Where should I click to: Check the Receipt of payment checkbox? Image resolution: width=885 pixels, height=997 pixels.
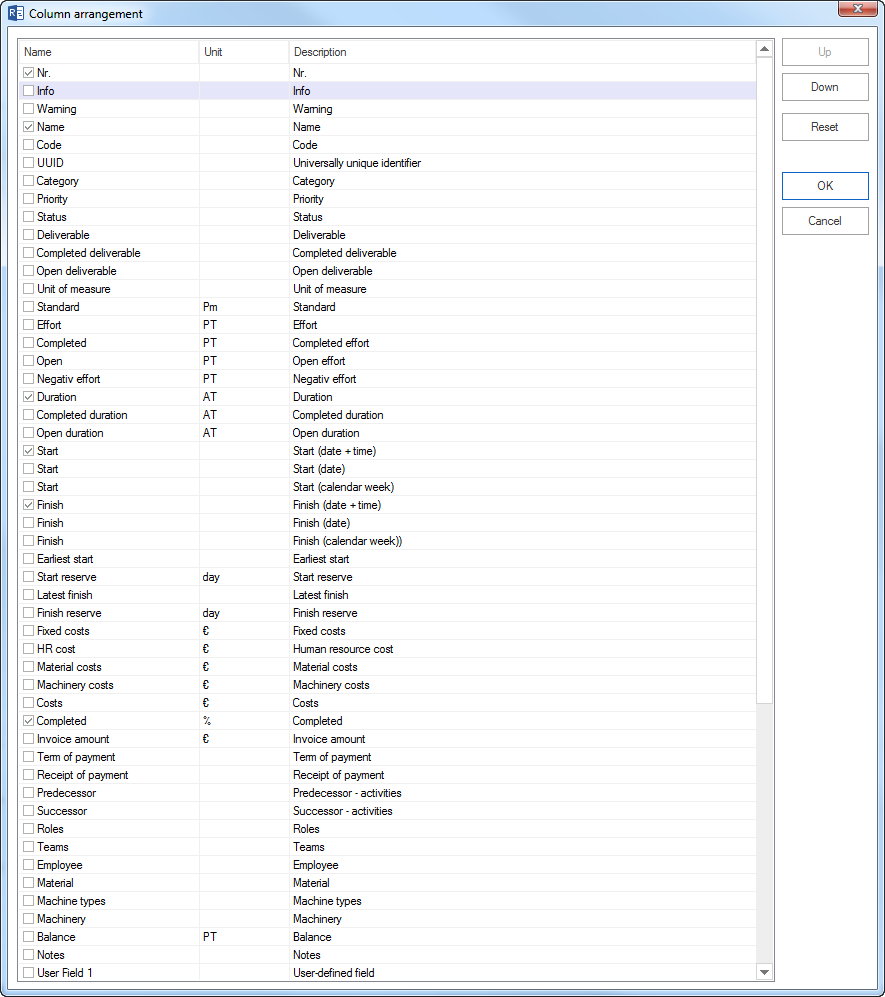pyautogui.click(x=29, y=775)
